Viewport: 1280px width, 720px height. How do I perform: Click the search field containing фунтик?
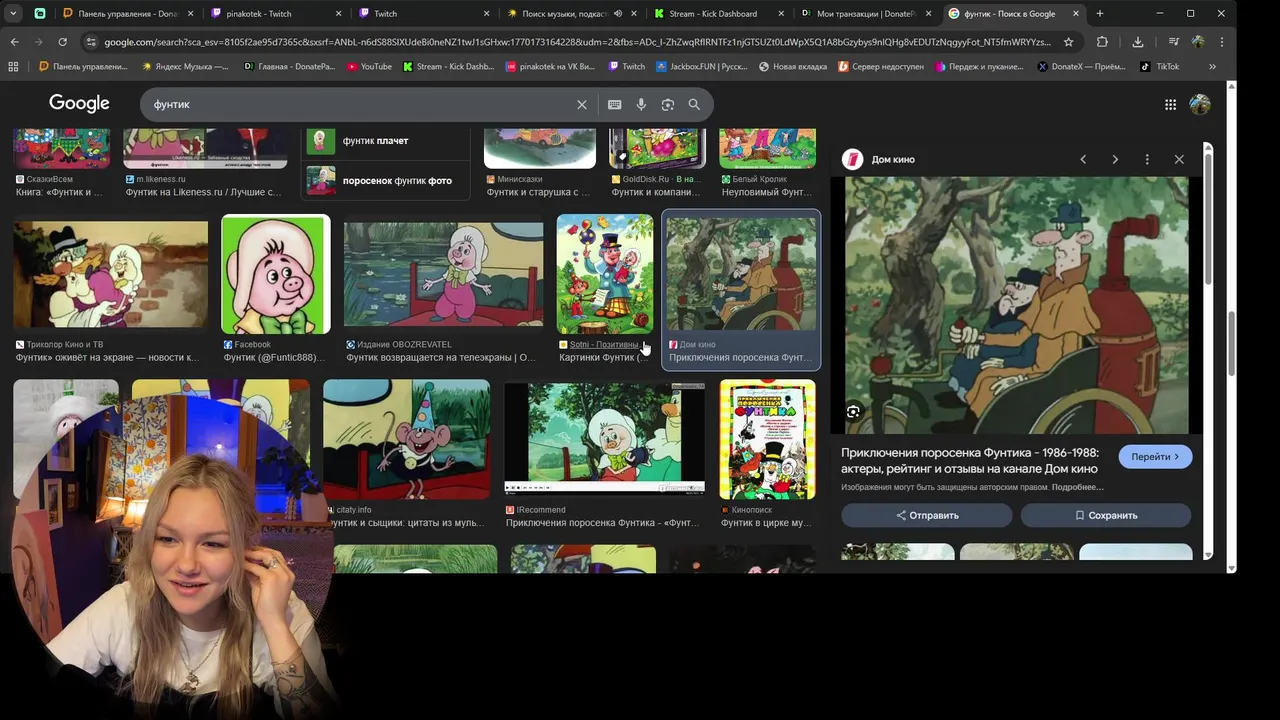[x=360, y=104]
